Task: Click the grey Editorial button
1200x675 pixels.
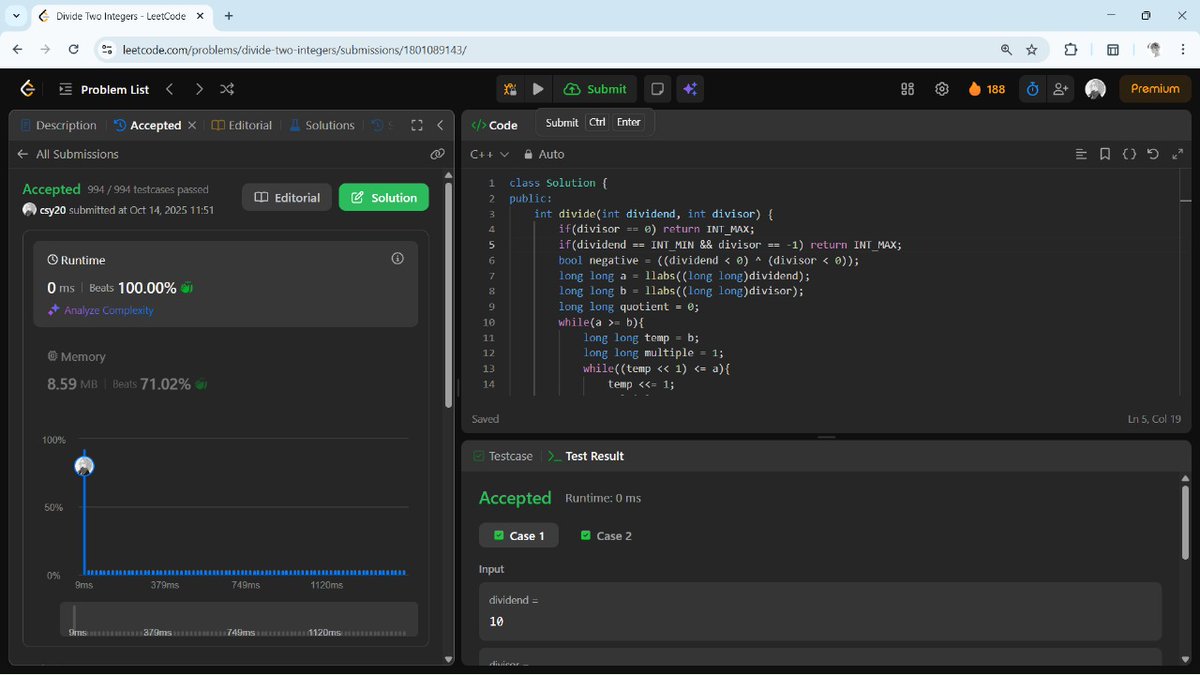Action: (287, 197)
